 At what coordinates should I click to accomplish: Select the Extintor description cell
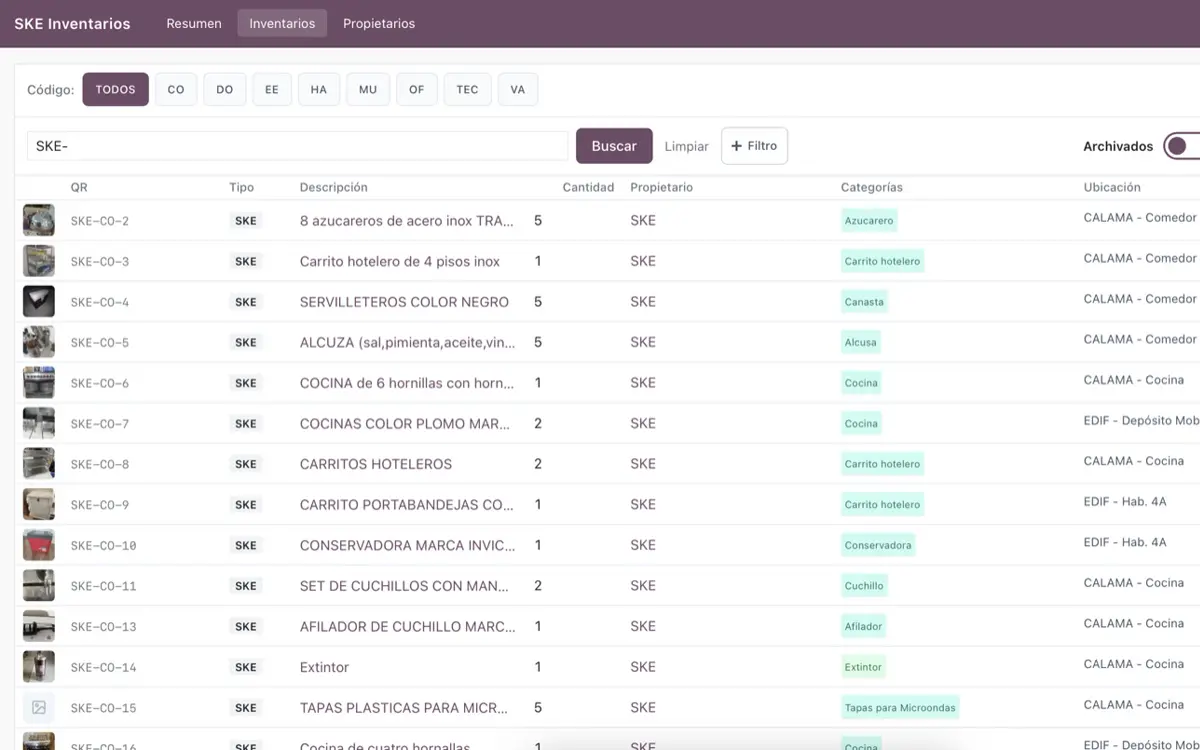[x=324, y=667]
